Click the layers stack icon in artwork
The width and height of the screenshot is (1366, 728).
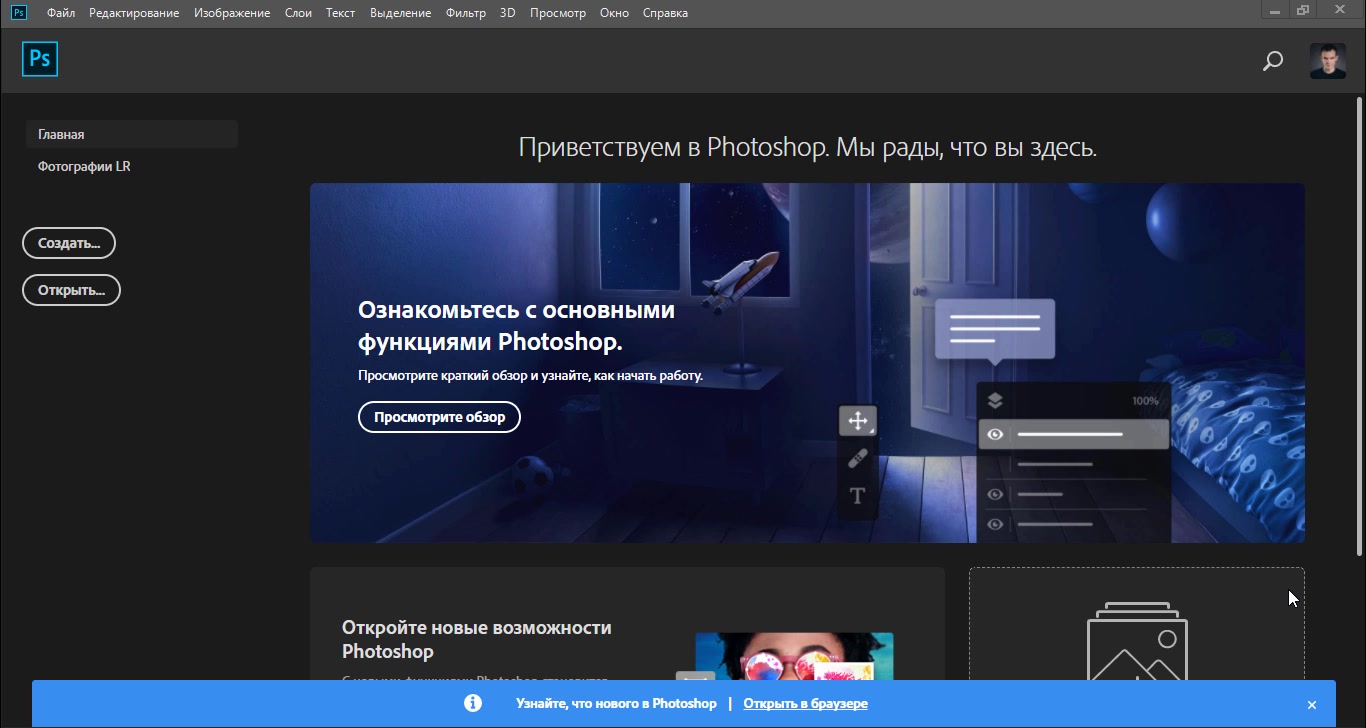tap(994, 401)
